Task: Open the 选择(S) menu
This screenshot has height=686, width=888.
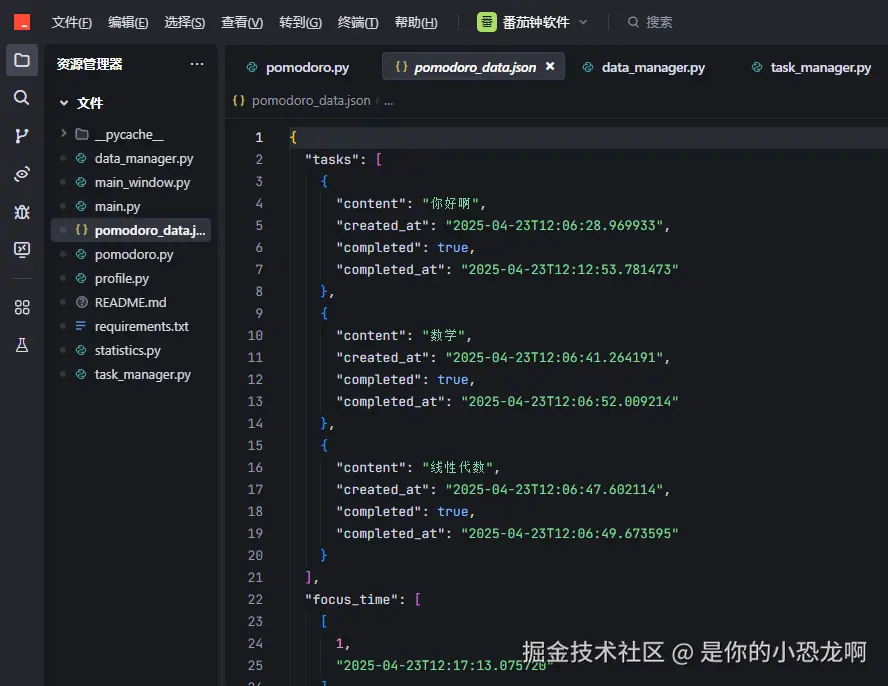Action: click(x=185, y=22)
